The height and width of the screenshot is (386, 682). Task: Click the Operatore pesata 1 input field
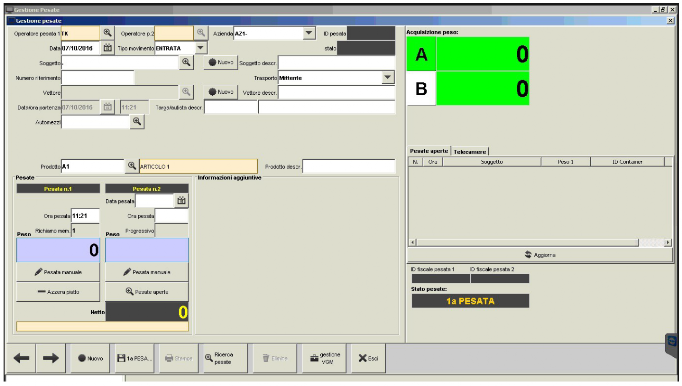[x=80, y=33]
